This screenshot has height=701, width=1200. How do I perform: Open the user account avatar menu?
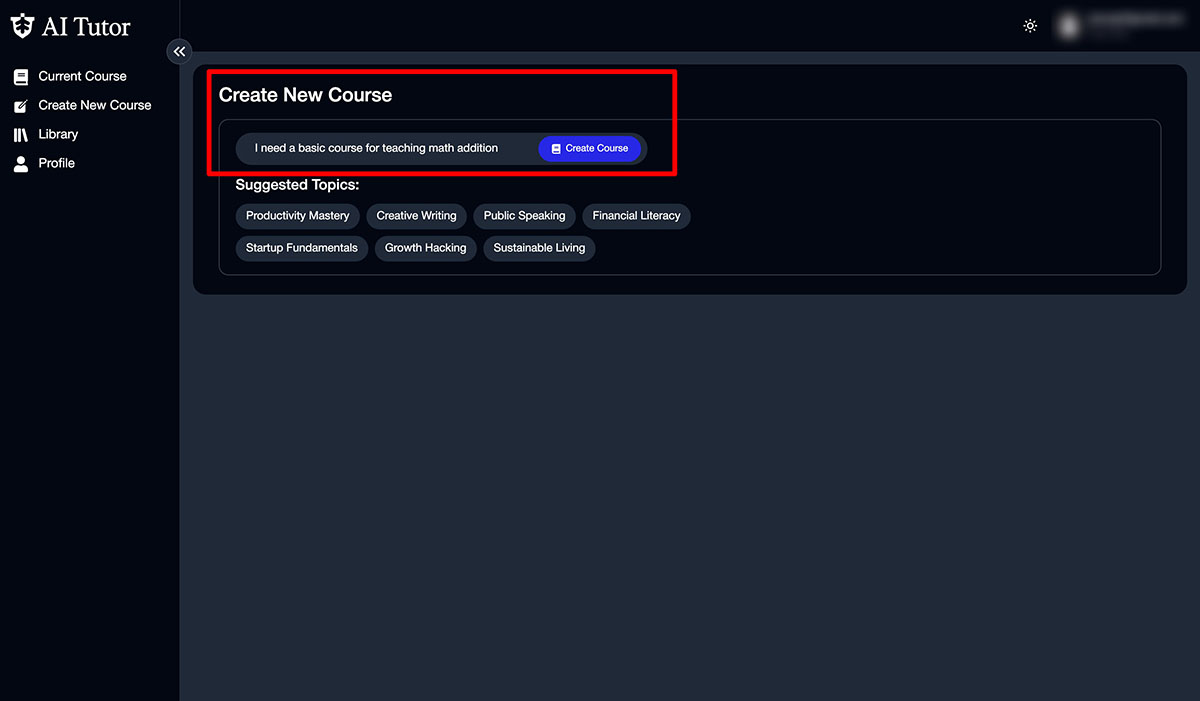[x=1069, y=26]
